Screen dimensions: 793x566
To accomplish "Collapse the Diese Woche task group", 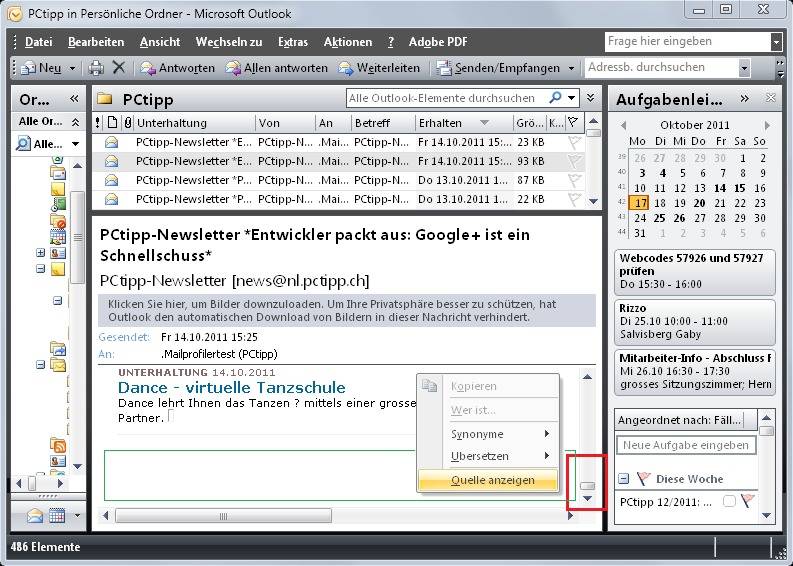I will (624, 478).
